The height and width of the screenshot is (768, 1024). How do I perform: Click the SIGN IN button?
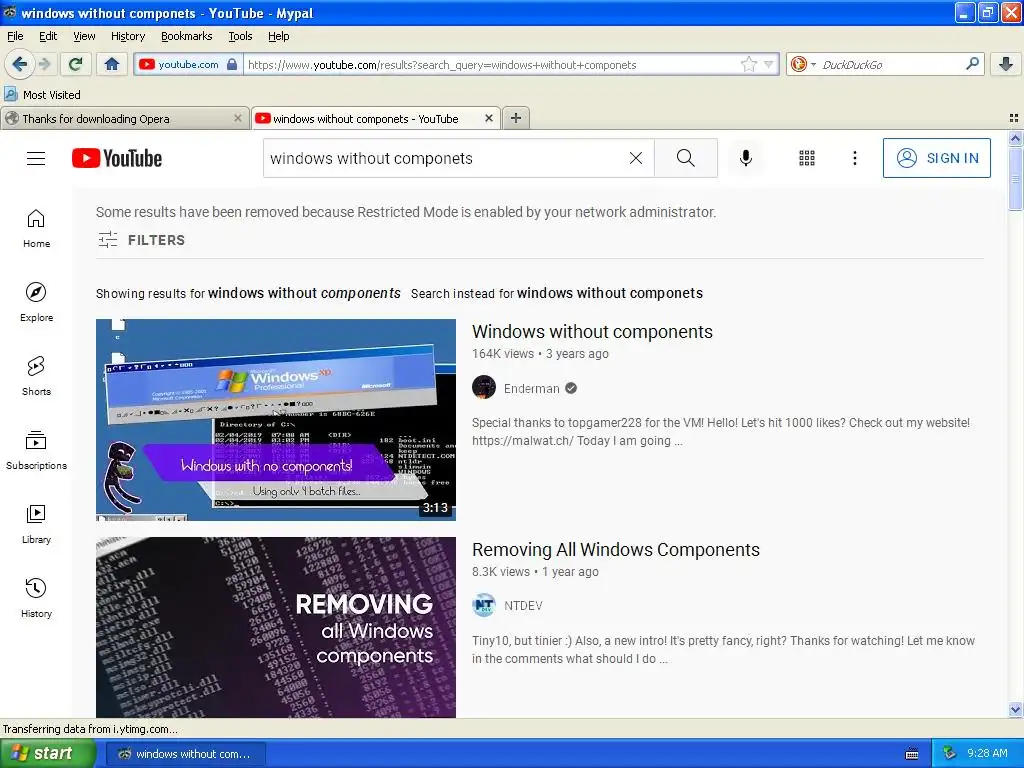936,158
